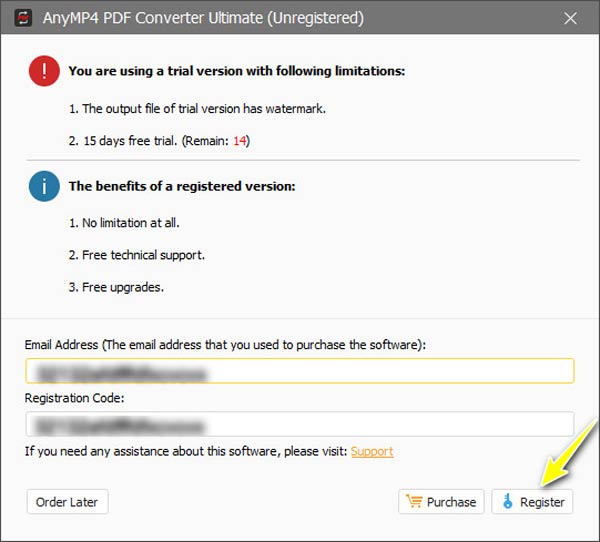The image size is (600, 542).
Task: Click the blue information icon
Action: coord(44,186)
